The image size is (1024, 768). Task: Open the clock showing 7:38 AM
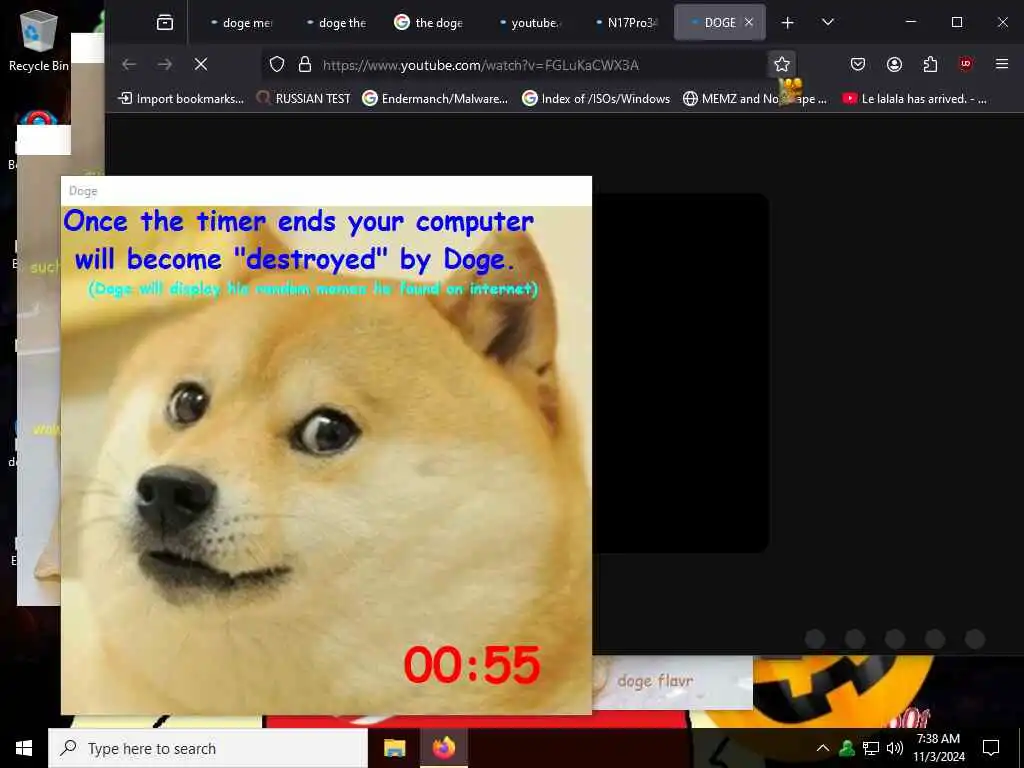click(938, 748)
